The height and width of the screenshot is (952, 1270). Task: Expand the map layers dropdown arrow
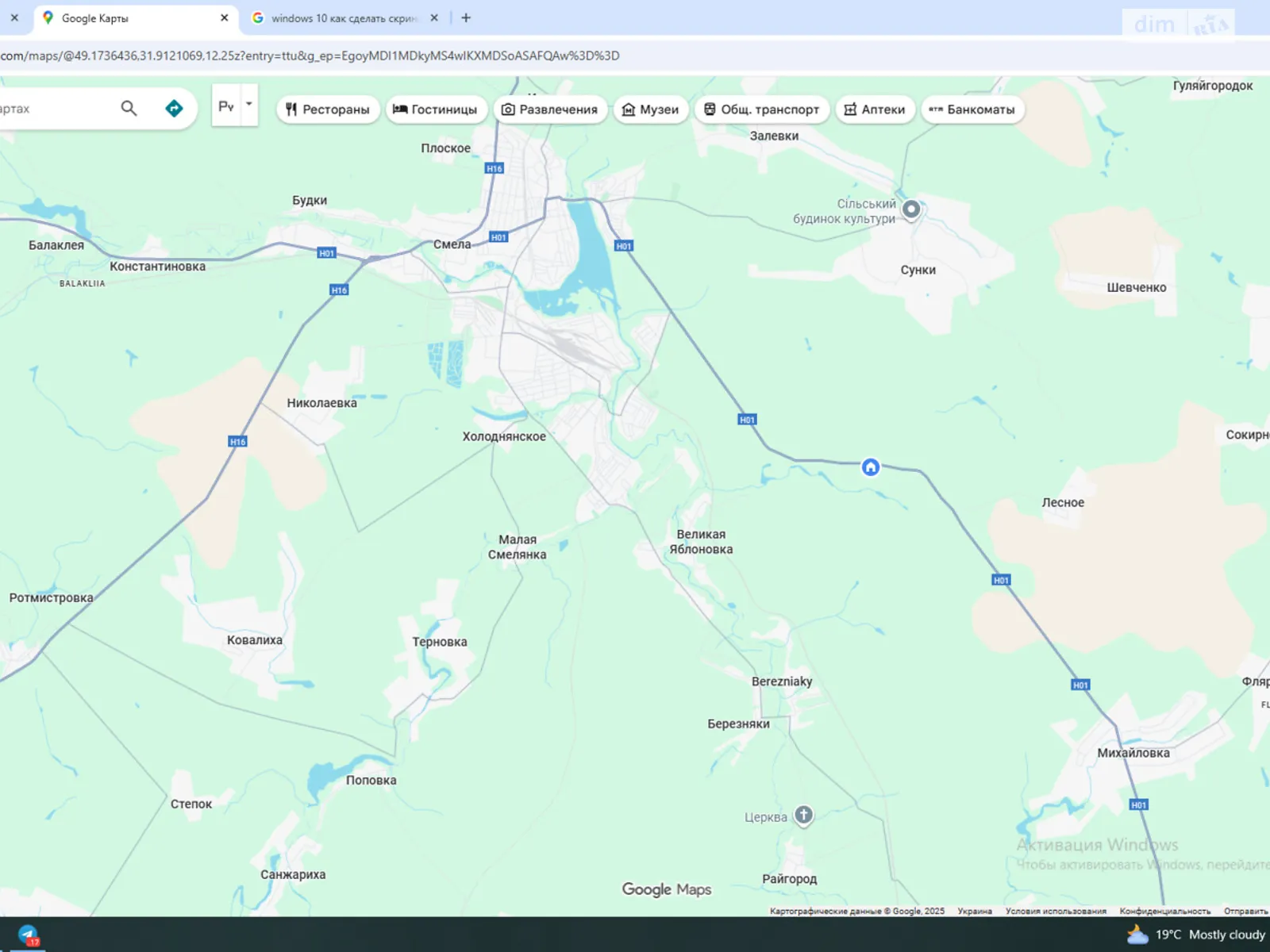pyautogui.click(x=248, y=104)
